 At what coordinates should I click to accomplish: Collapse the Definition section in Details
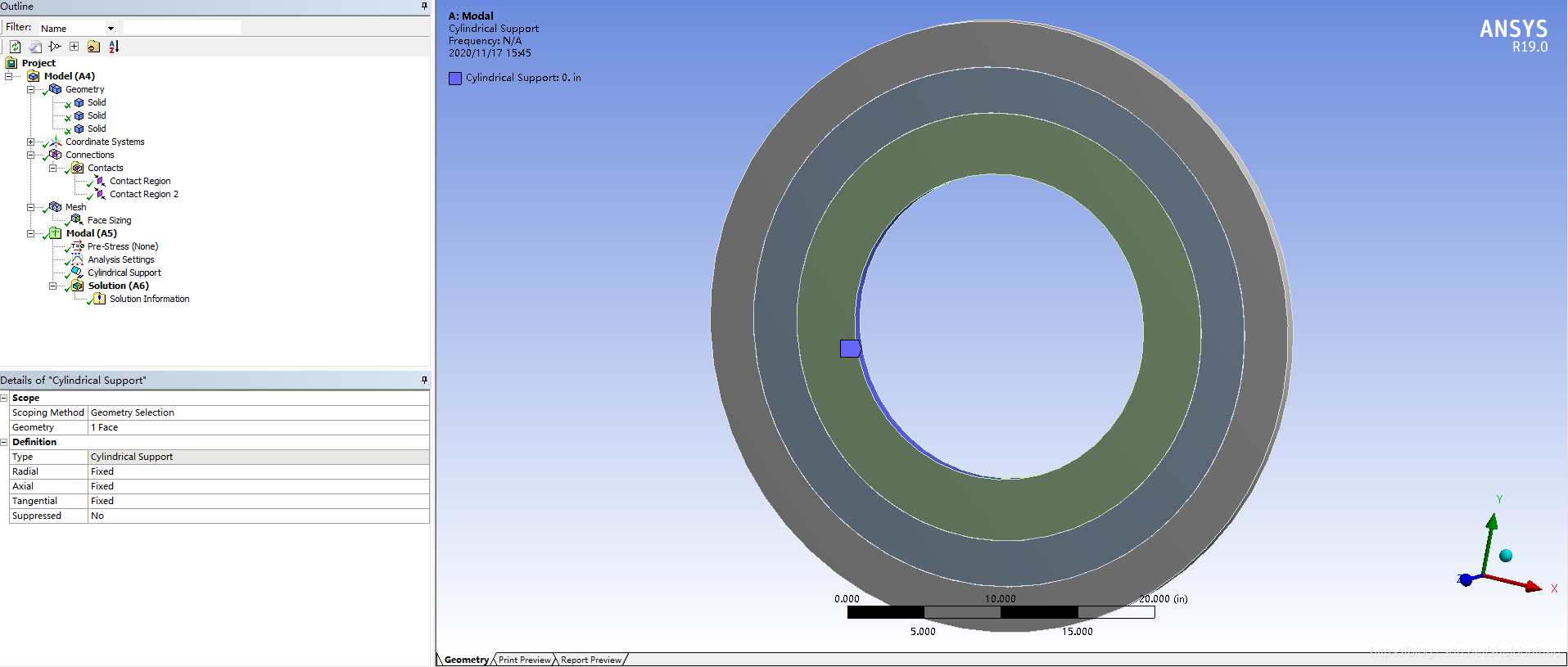(4, 442)
